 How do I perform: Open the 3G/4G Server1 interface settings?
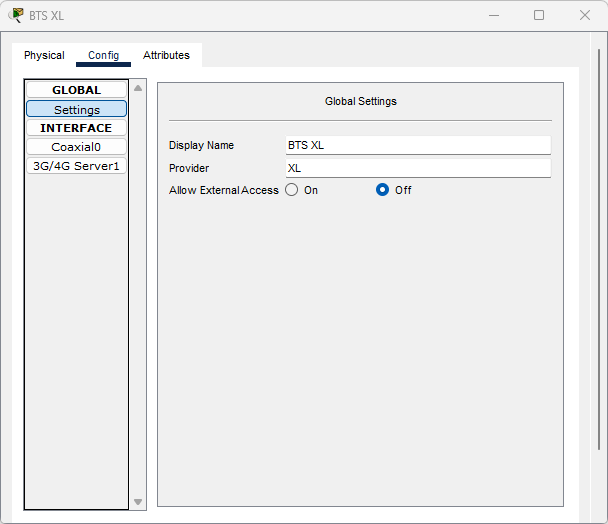(76, 166)
